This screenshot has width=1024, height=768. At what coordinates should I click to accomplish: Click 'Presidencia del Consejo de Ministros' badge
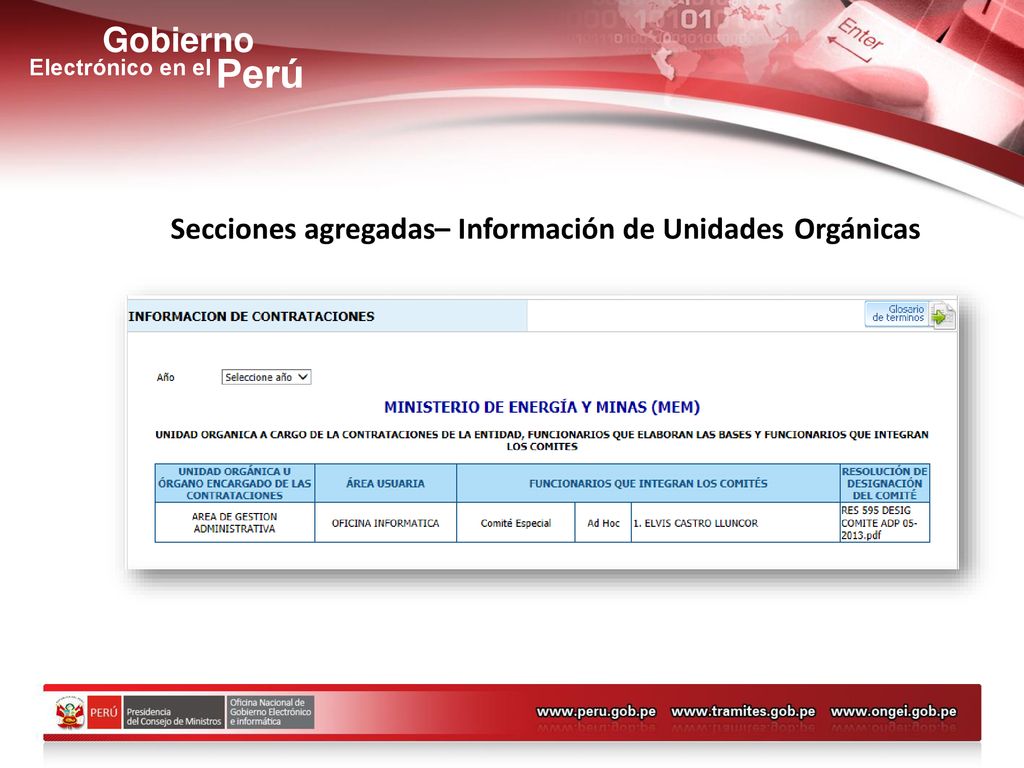173,712
